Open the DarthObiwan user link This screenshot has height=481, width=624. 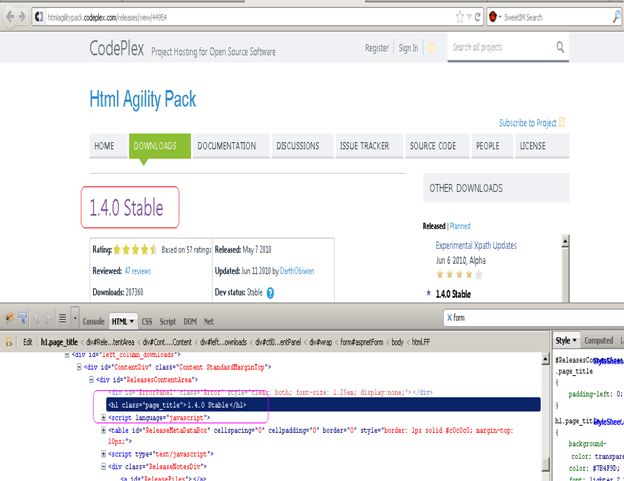point(297,271)
